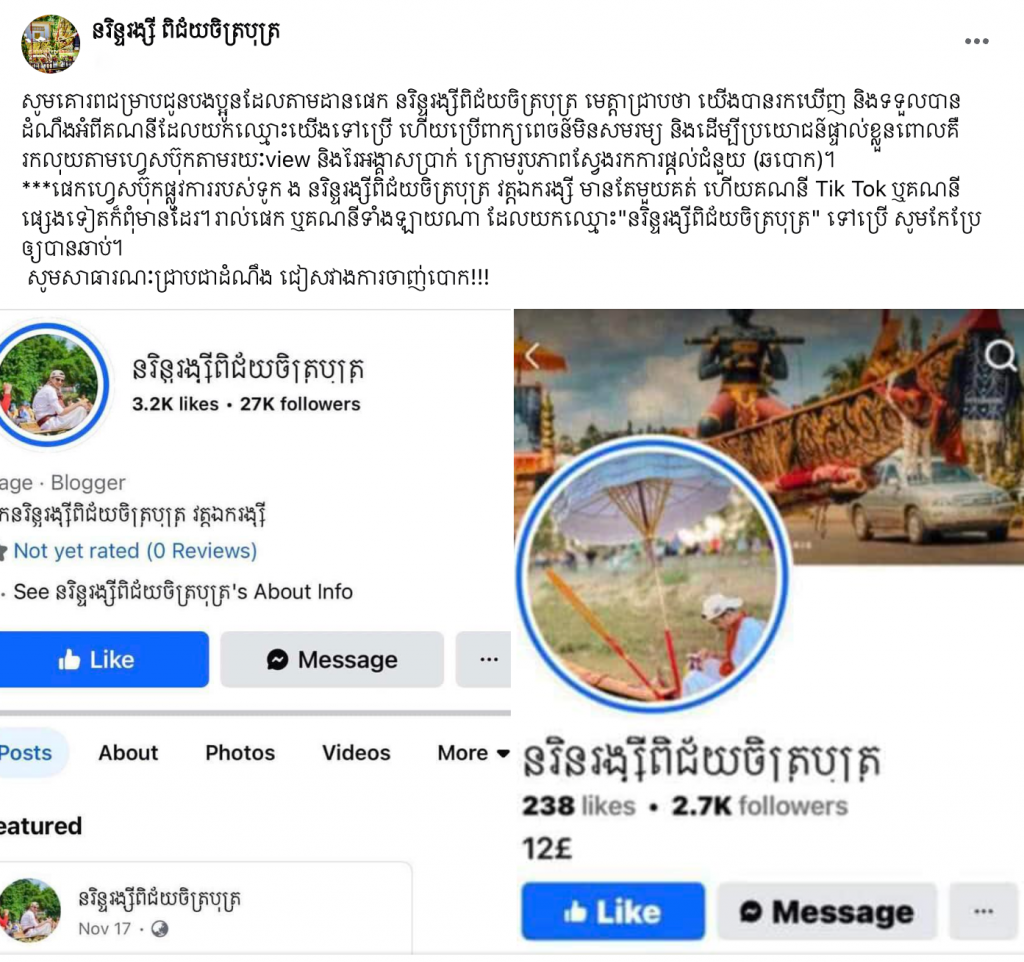Open the page's About Info link

pyautogui.click(x=183, y=592)
